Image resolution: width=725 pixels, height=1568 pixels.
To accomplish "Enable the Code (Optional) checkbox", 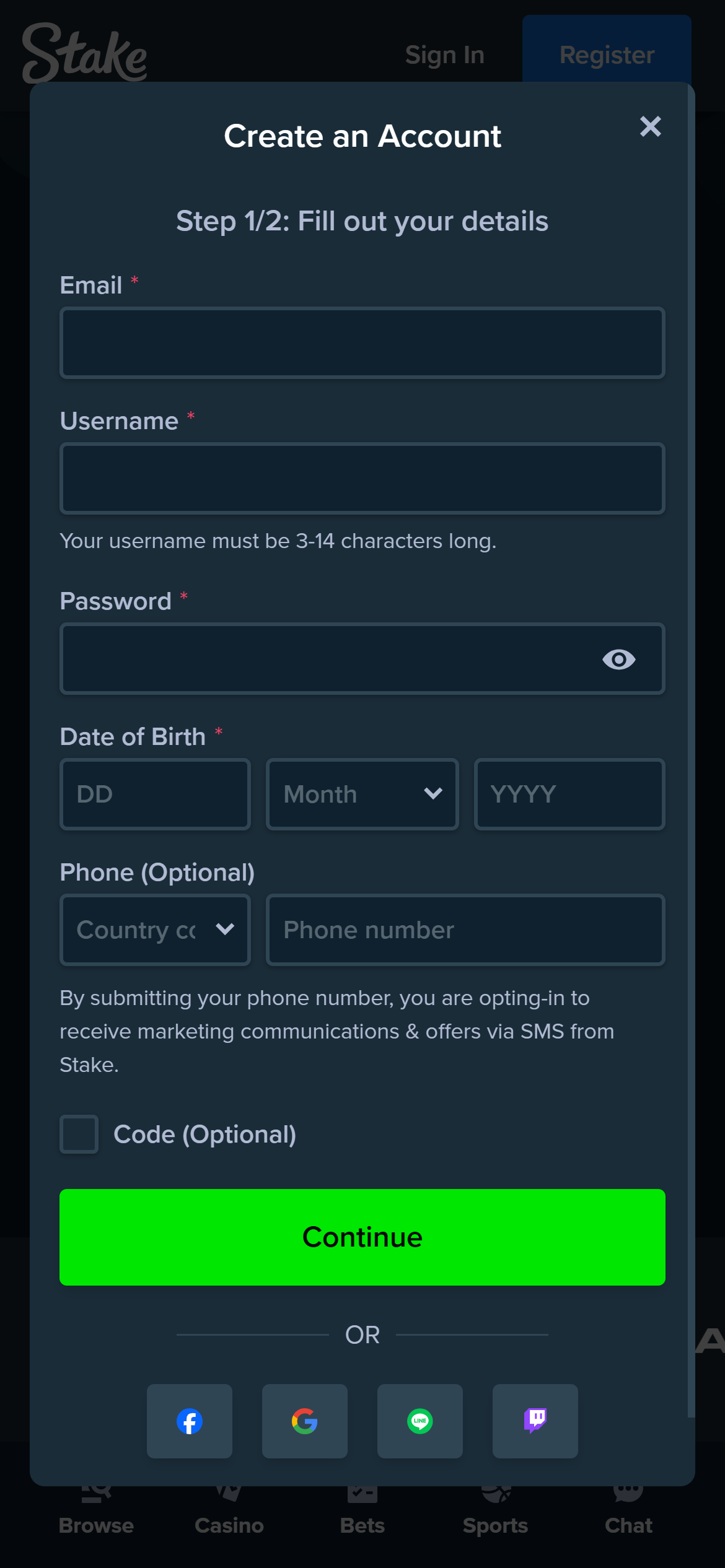I will click(79, 1134).
